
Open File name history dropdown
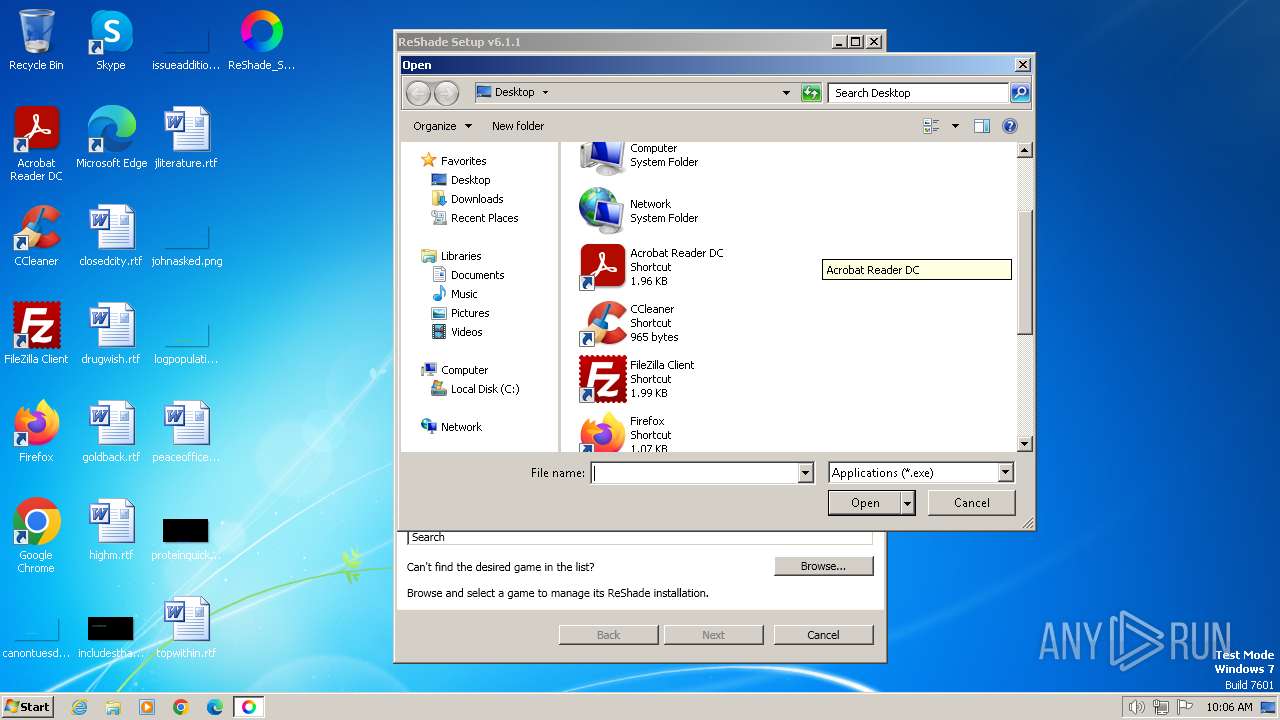805,473
